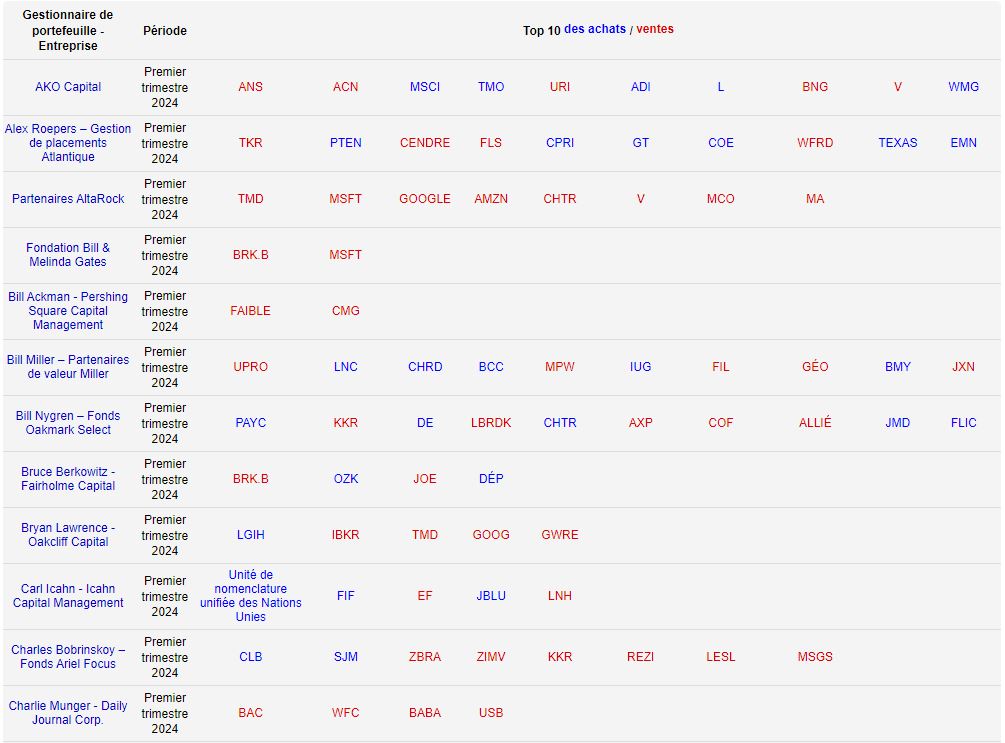Image resolution: width=1005 pixels, height=743 pixels.
Task: Open Bill Ackman - Pershing Square link
Action: coord(68,311)
